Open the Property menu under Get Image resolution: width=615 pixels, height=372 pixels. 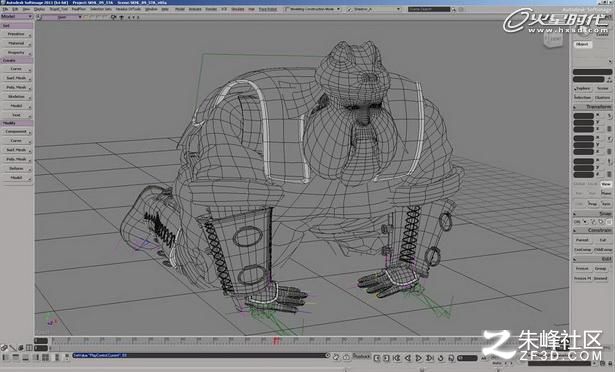tap(16, 53)
